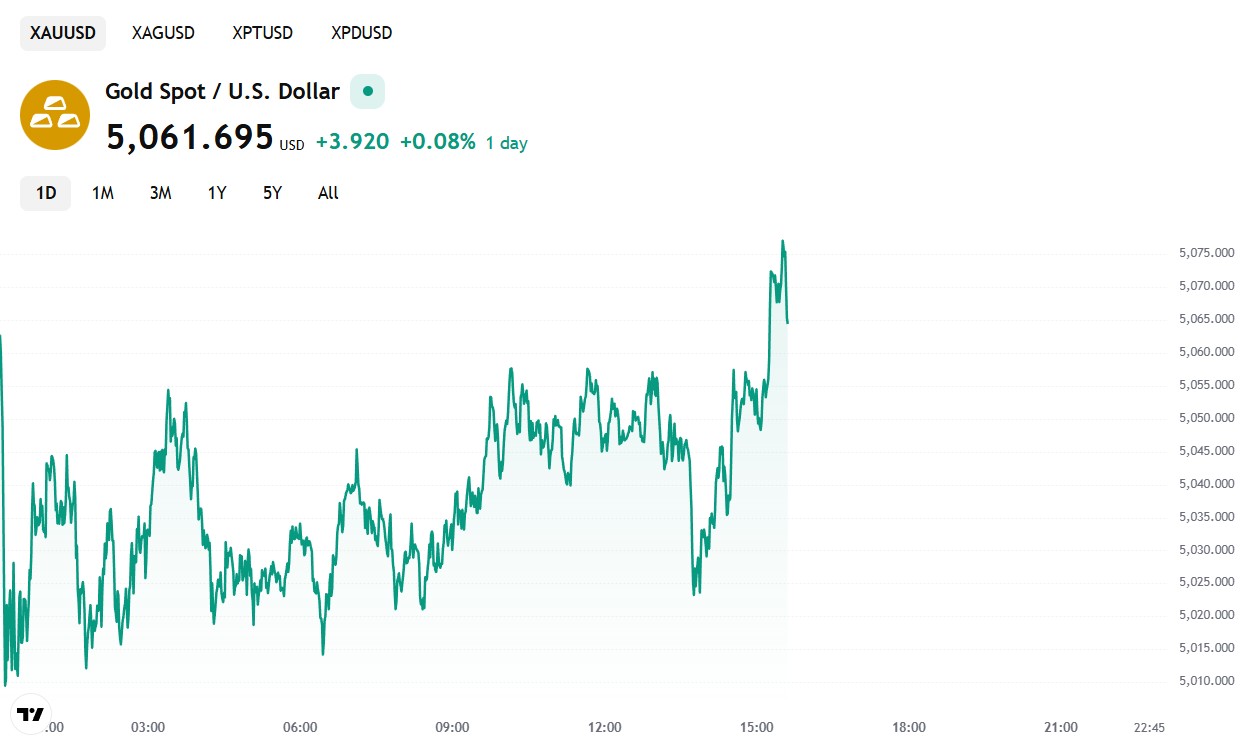This screenshot has width=1240, height=740.
Task: Open the Gold Spot / U.S. Dollar title
Action: (222, 91)
